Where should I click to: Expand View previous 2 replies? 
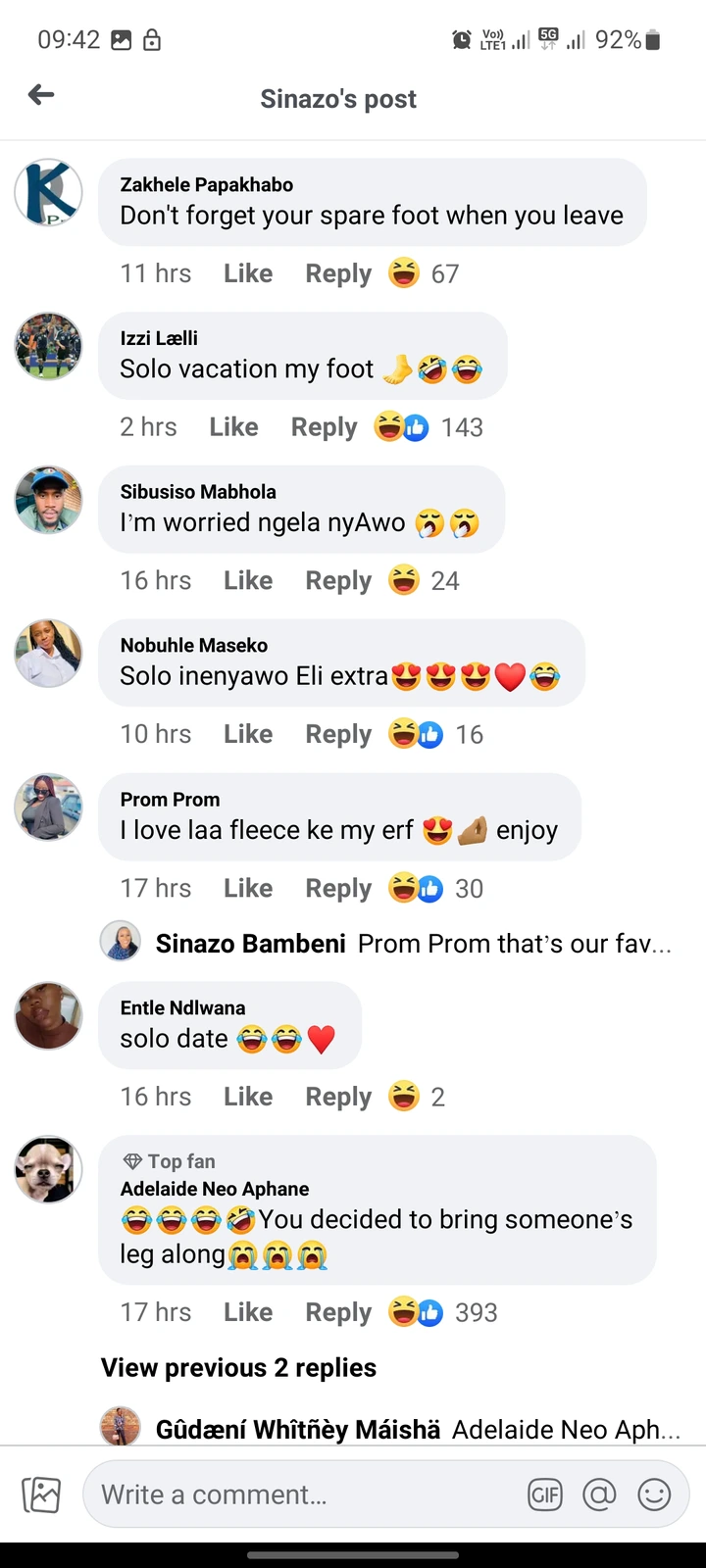pos(238,1368)
